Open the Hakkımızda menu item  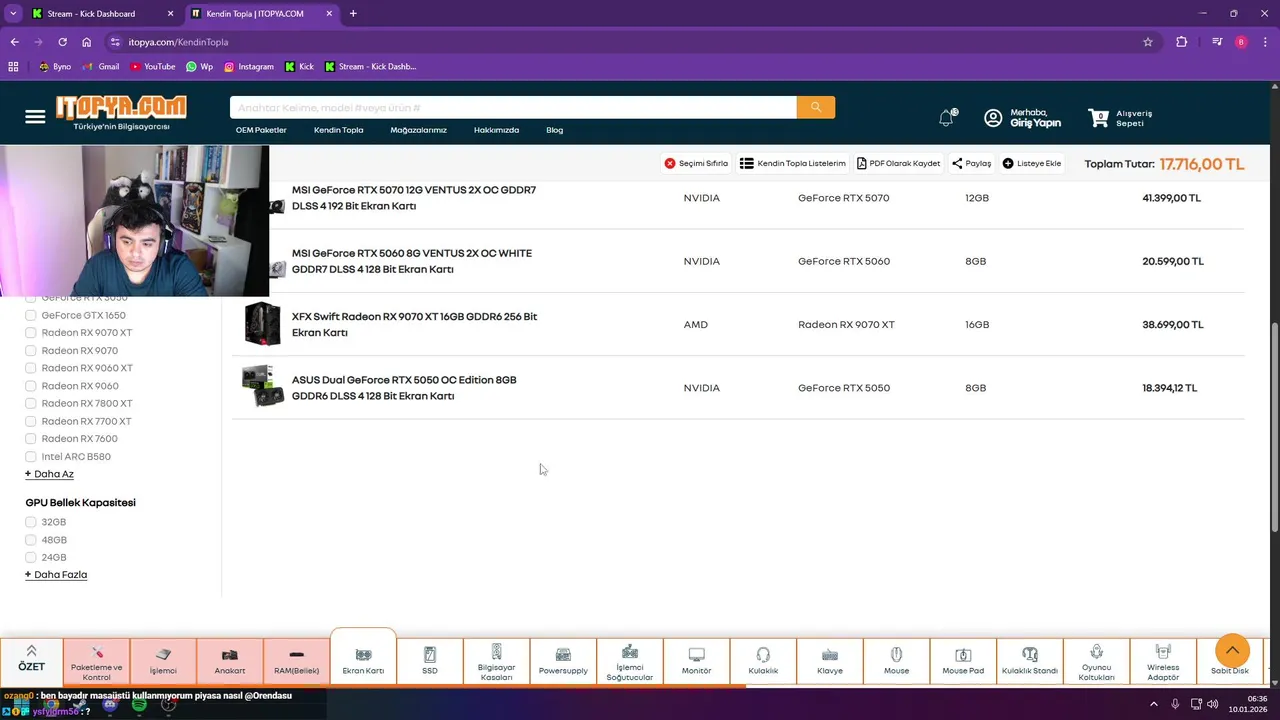click(x=496, y=130)
